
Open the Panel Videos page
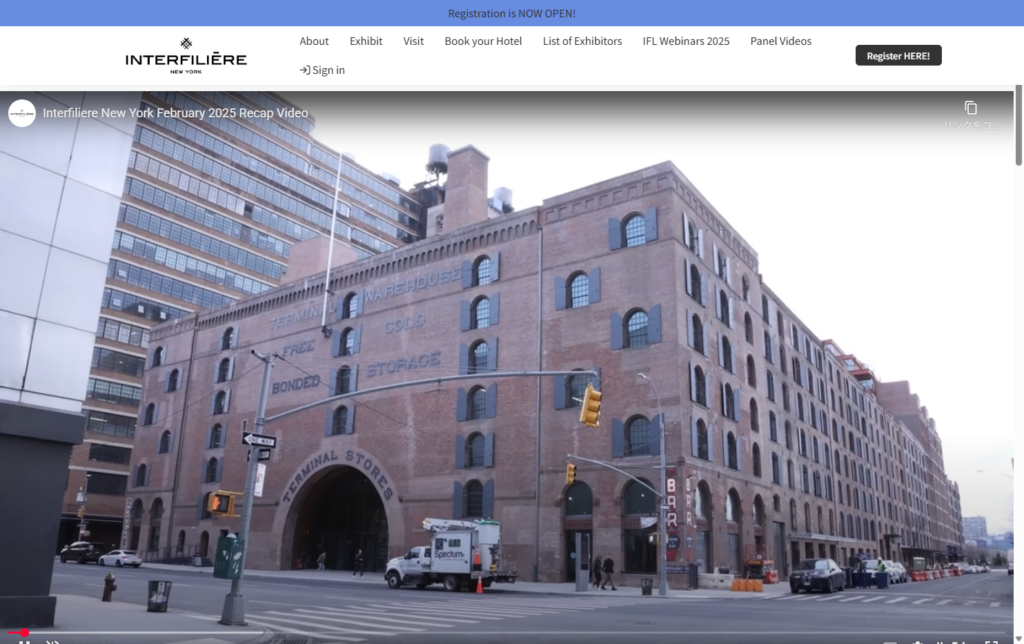click(x=781, y=41)
